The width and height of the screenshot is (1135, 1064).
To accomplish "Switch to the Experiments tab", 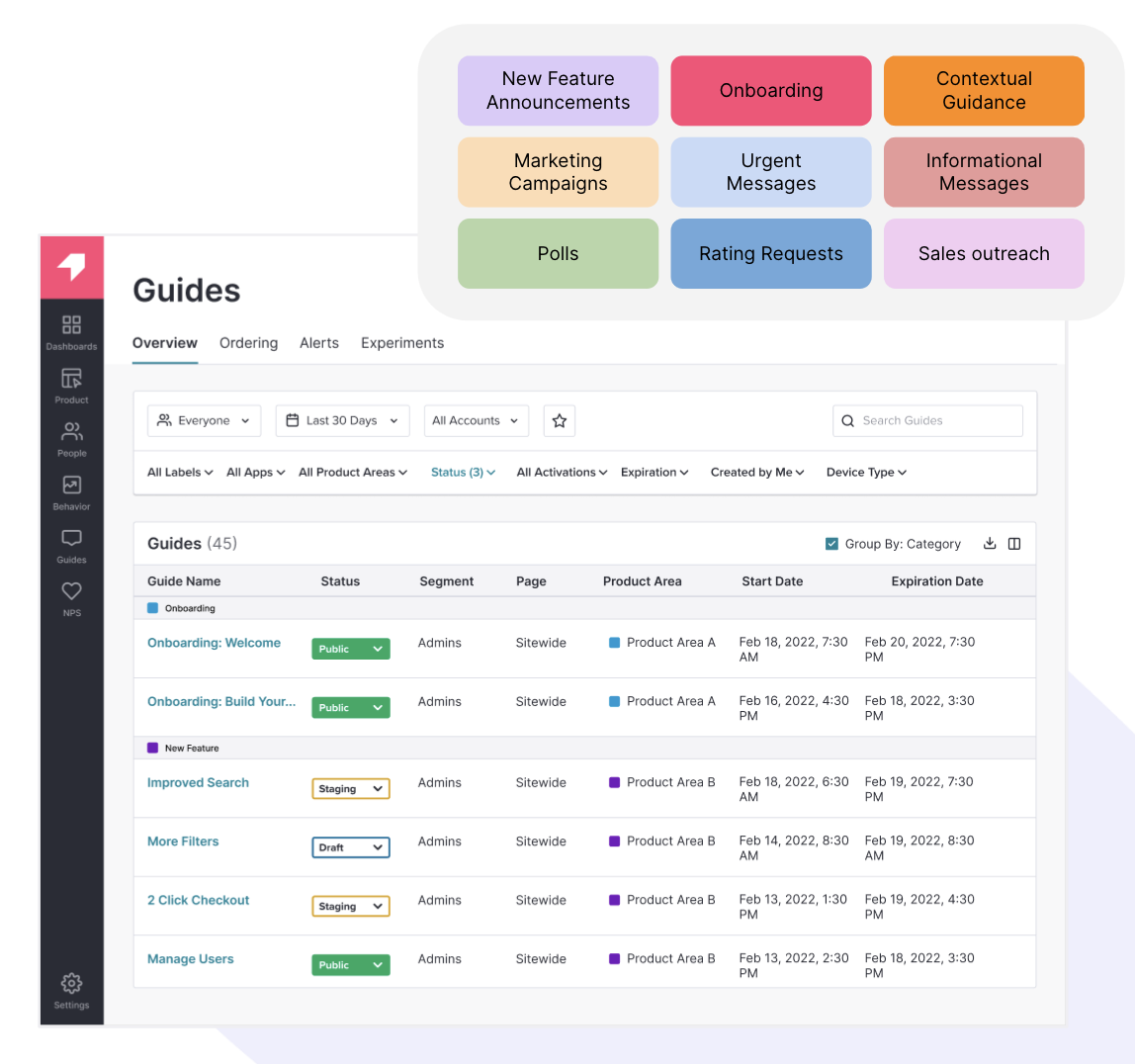I will click(x=402, y=343).
